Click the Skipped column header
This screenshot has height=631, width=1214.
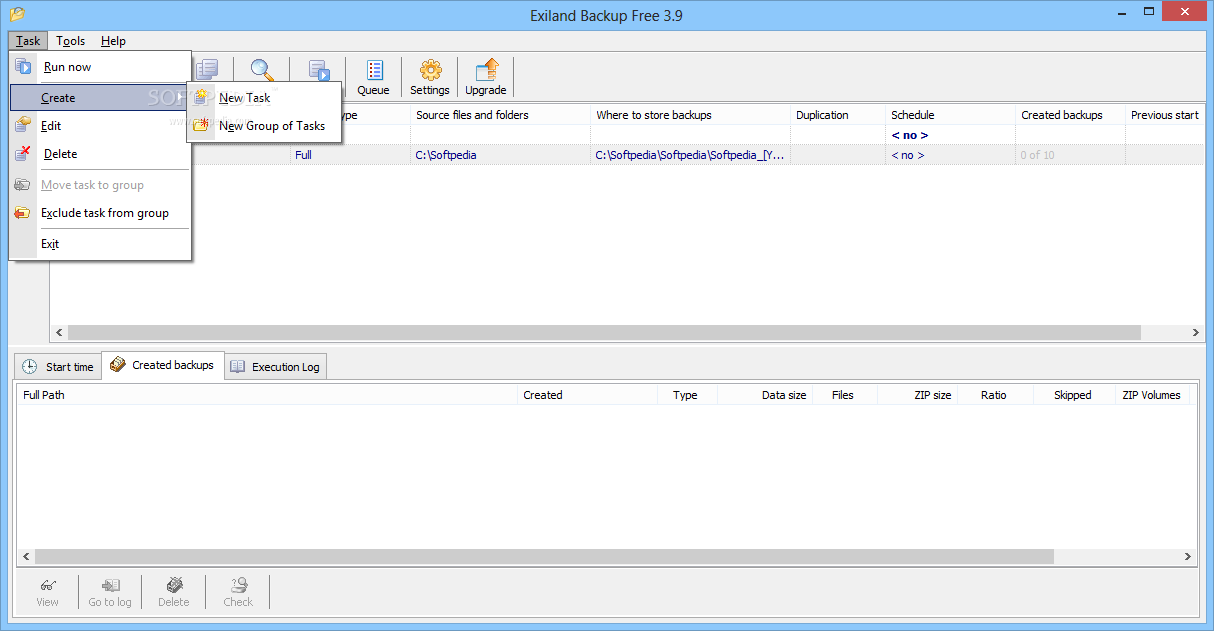pos(1074,395)
